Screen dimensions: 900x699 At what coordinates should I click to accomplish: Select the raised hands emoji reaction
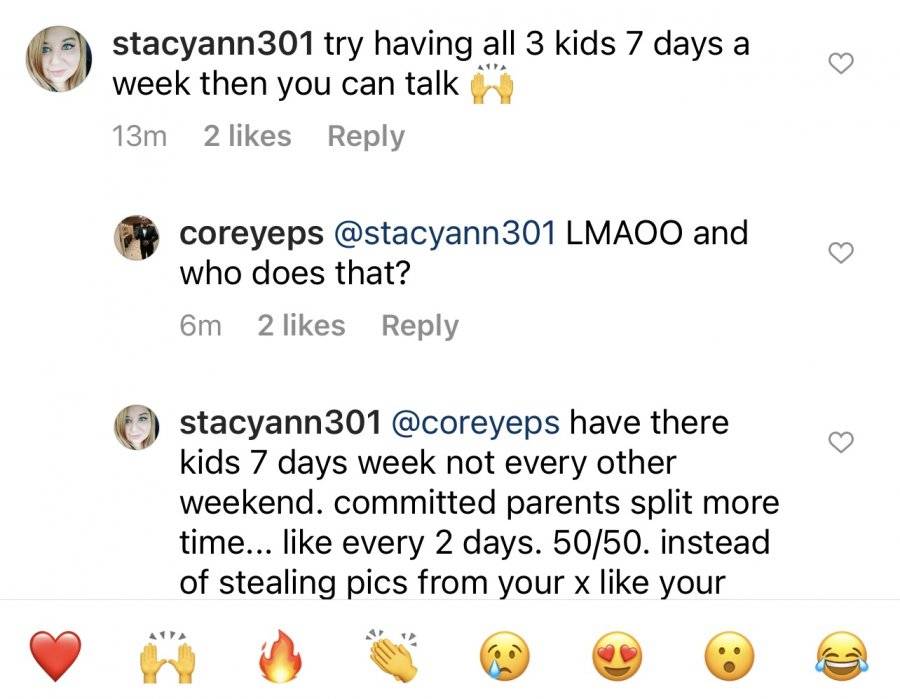pyautogui.click(x=167, y=658)
